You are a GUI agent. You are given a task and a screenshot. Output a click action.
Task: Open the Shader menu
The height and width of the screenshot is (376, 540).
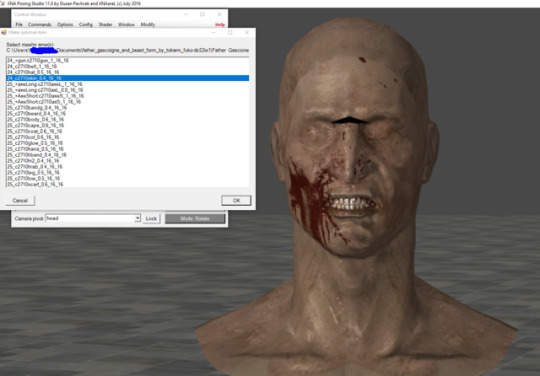pyautogui.click(x=105, y=24)
